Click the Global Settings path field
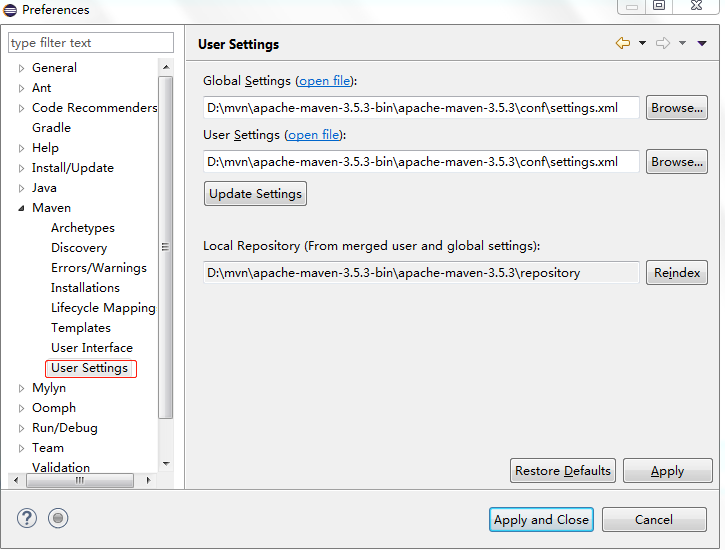 point(421,108)
